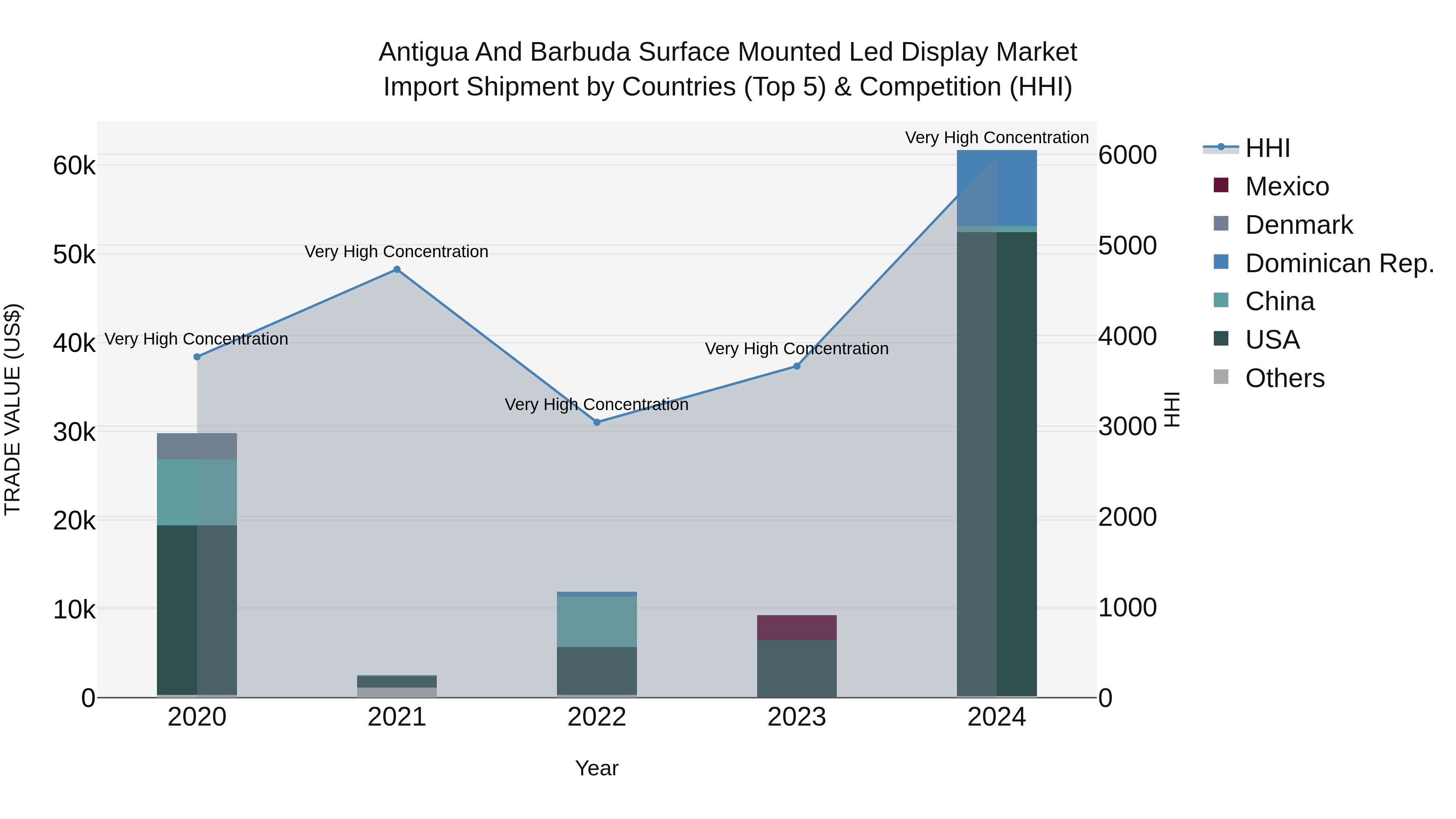The image size is (1456, 819).
Task: Click the Dominican Rep. bar segment in 2024
Action: pos(997,188)
